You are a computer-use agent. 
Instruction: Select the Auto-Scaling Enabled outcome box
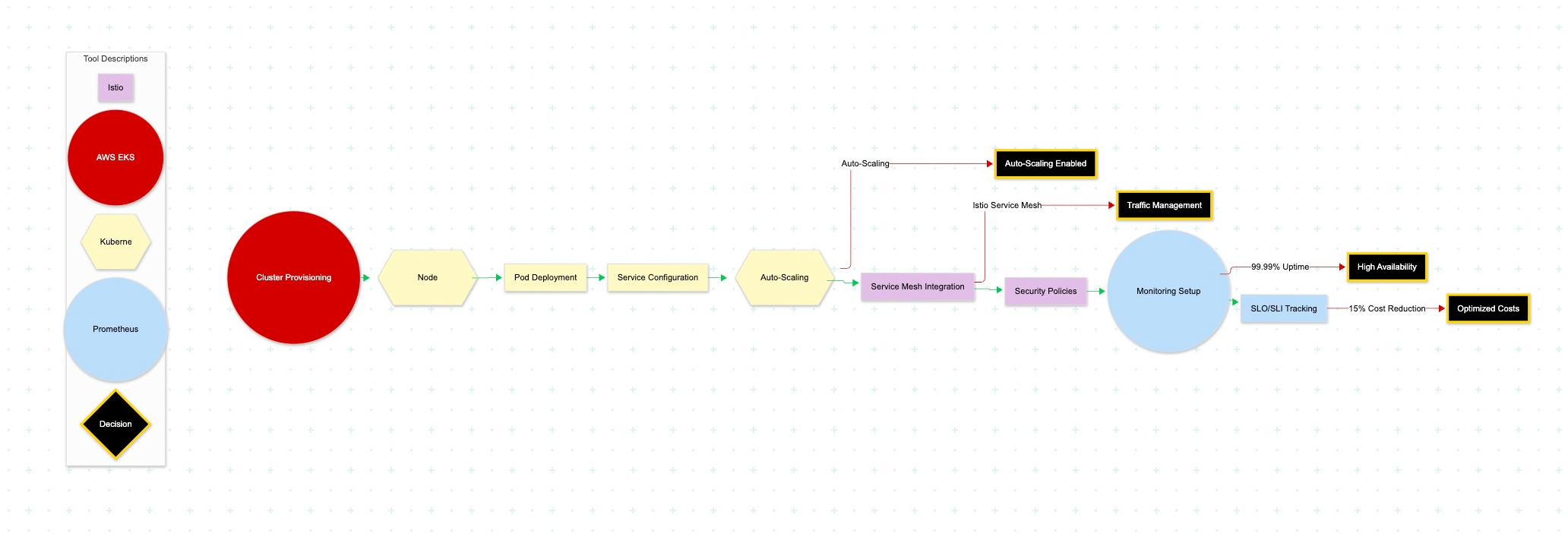(1045, 163)
